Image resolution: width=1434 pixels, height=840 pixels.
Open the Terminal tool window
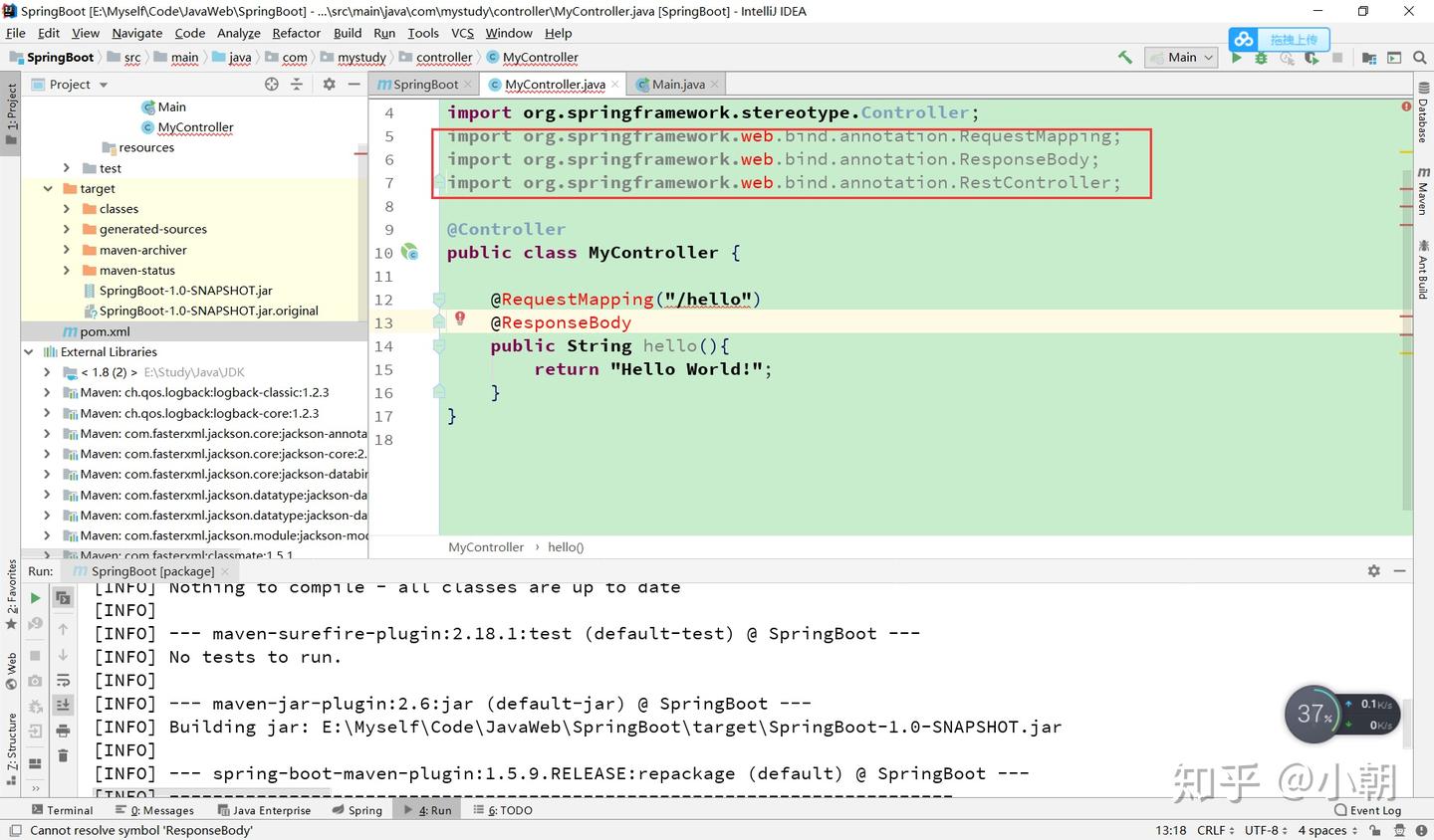point(62,810)
